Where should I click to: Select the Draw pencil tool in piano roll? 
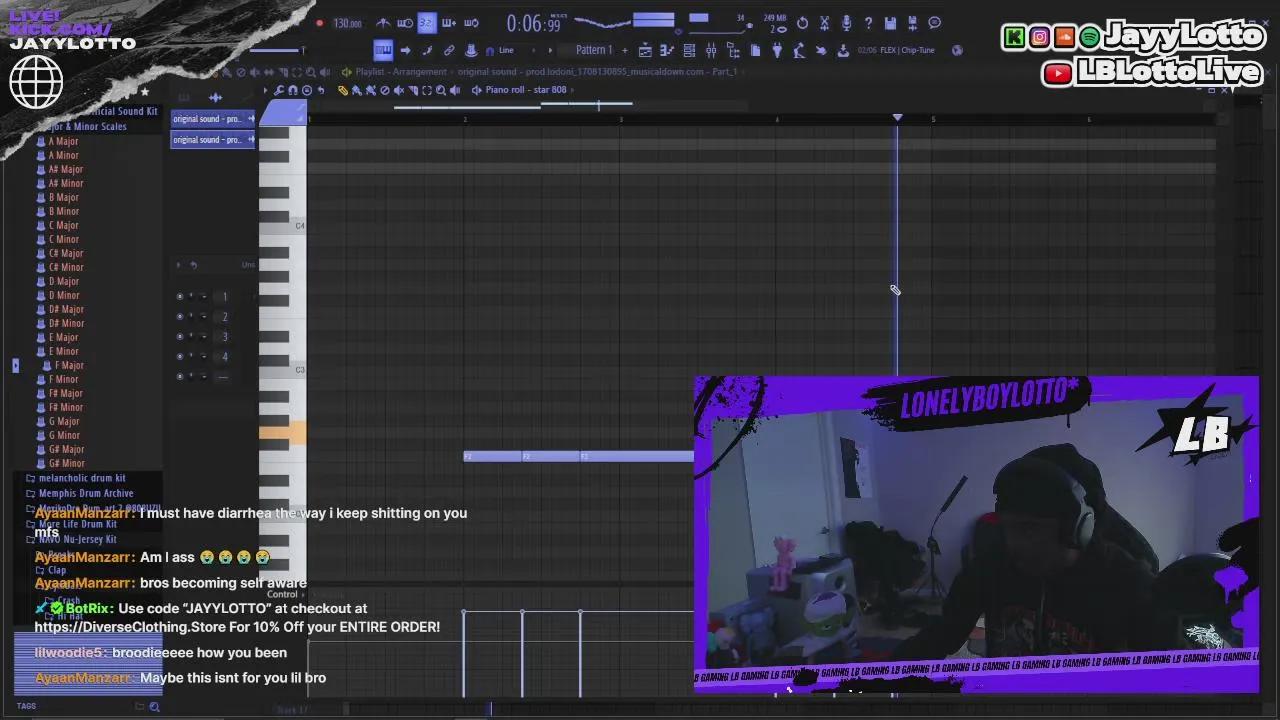342,90
